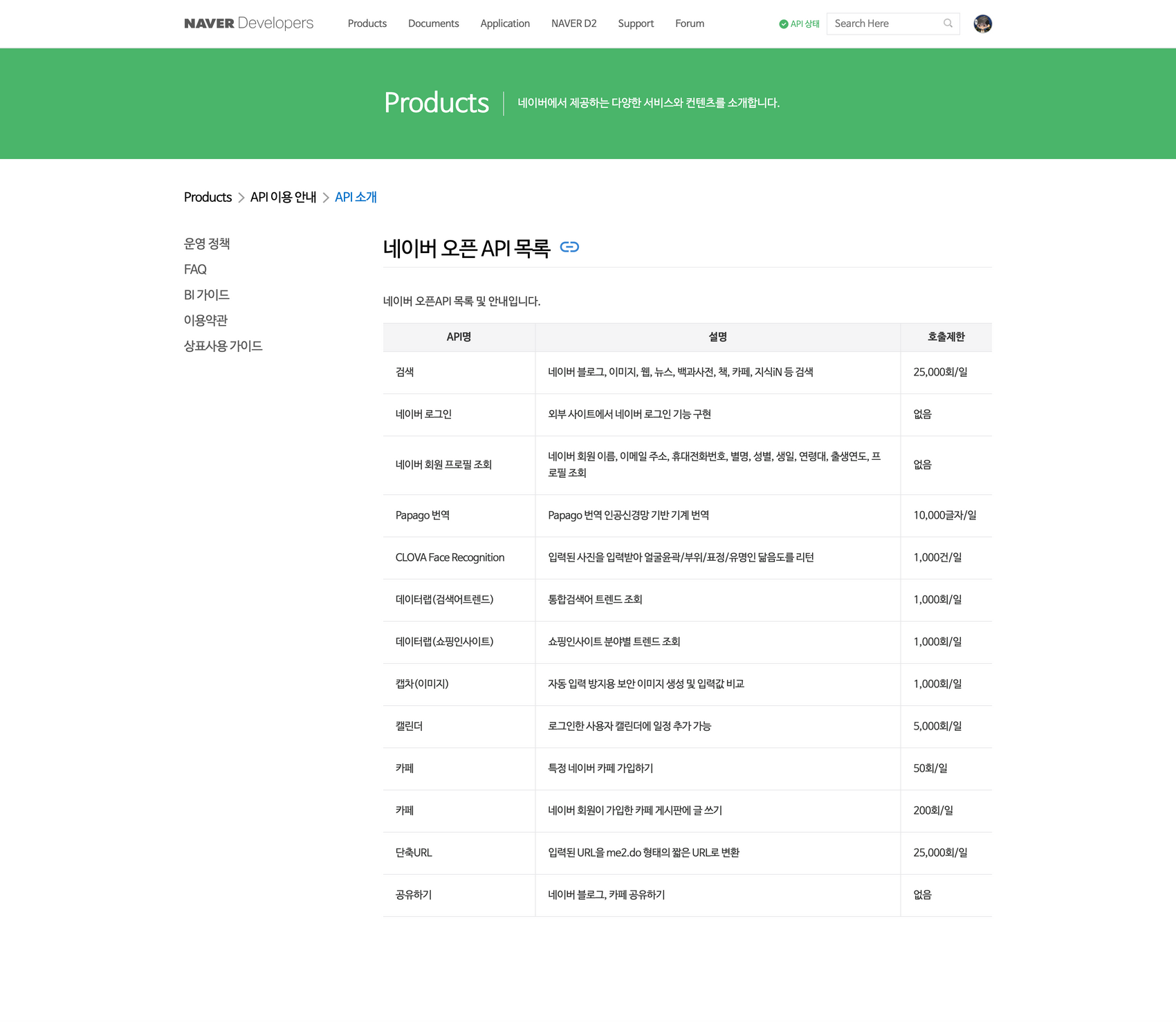Click the 쇼핑인사이트 분야별 트렌드 조회 description
The image size is (1176, 1022).
(x=614, y=642)
